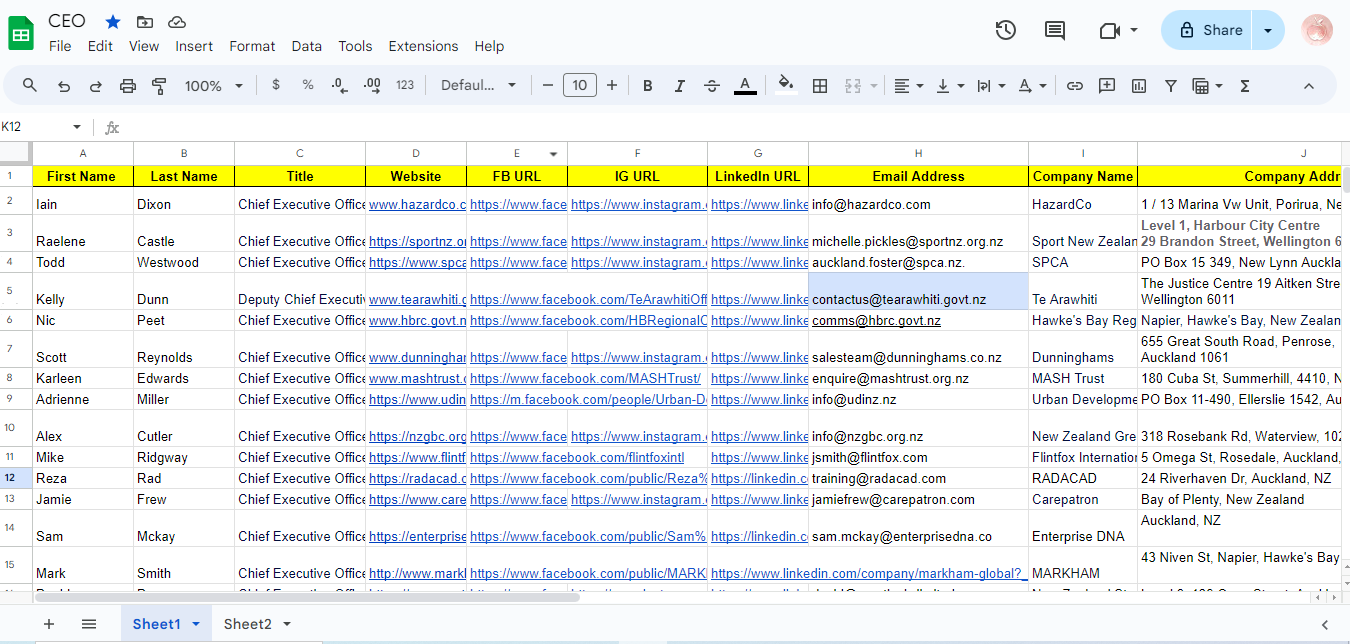The width and height of the screenshot is (1350, 644).
Task: Select the Paint format tool
Action: [160, 86]
